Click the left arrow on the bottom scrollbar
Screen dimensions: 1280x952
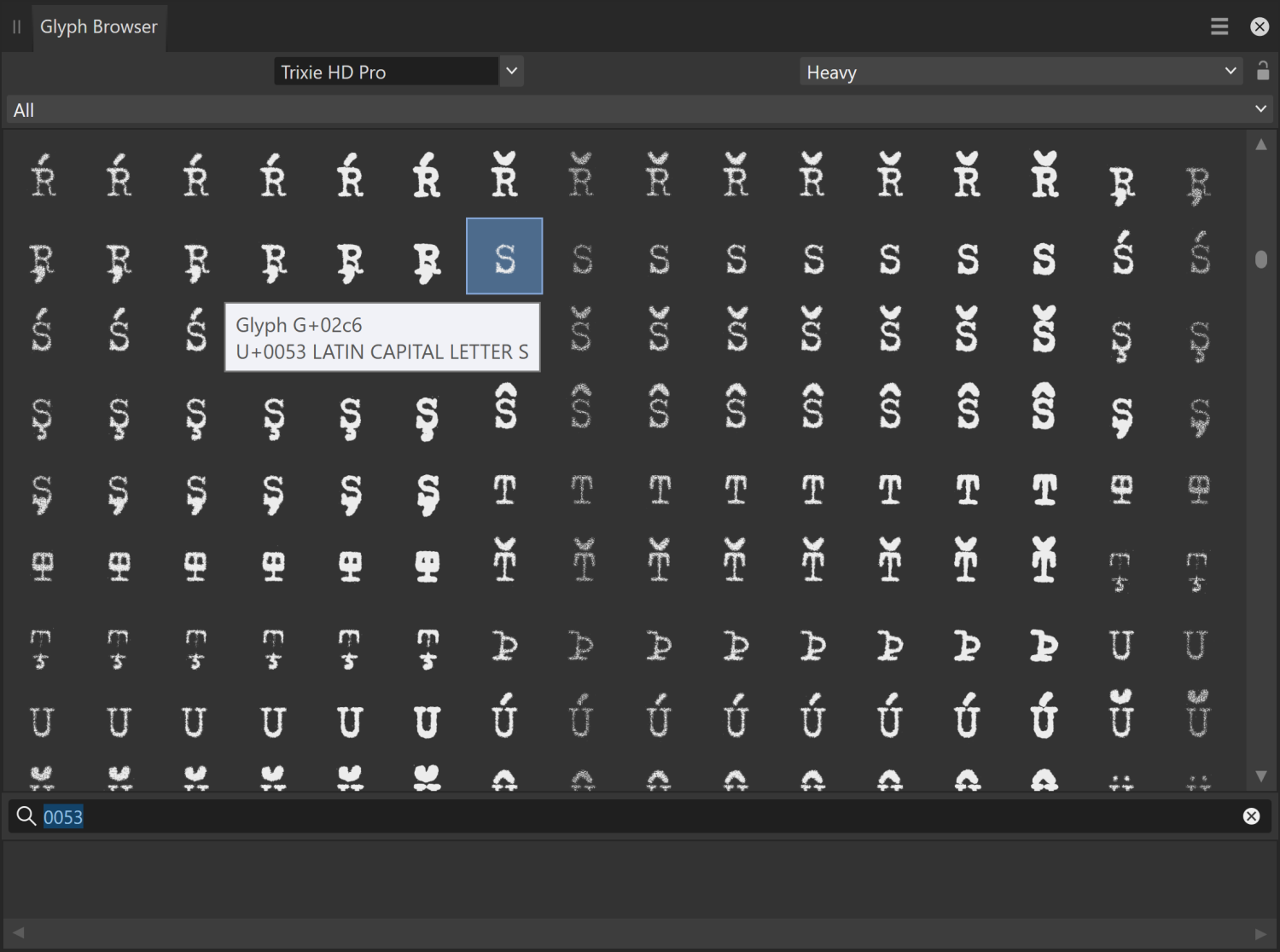[x=19, y=932]
